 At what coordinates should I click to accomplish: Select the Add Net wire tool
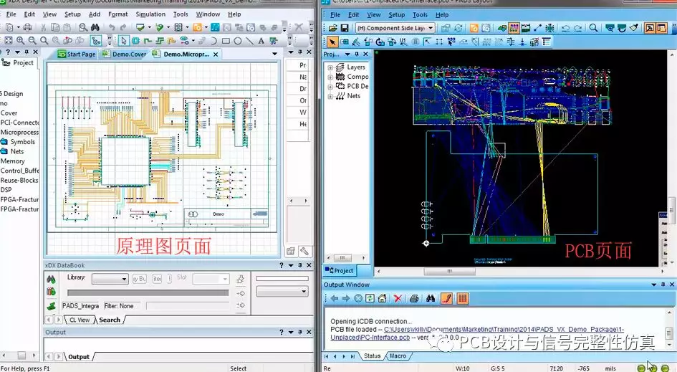pyautogui.click(x=148, y=41)
